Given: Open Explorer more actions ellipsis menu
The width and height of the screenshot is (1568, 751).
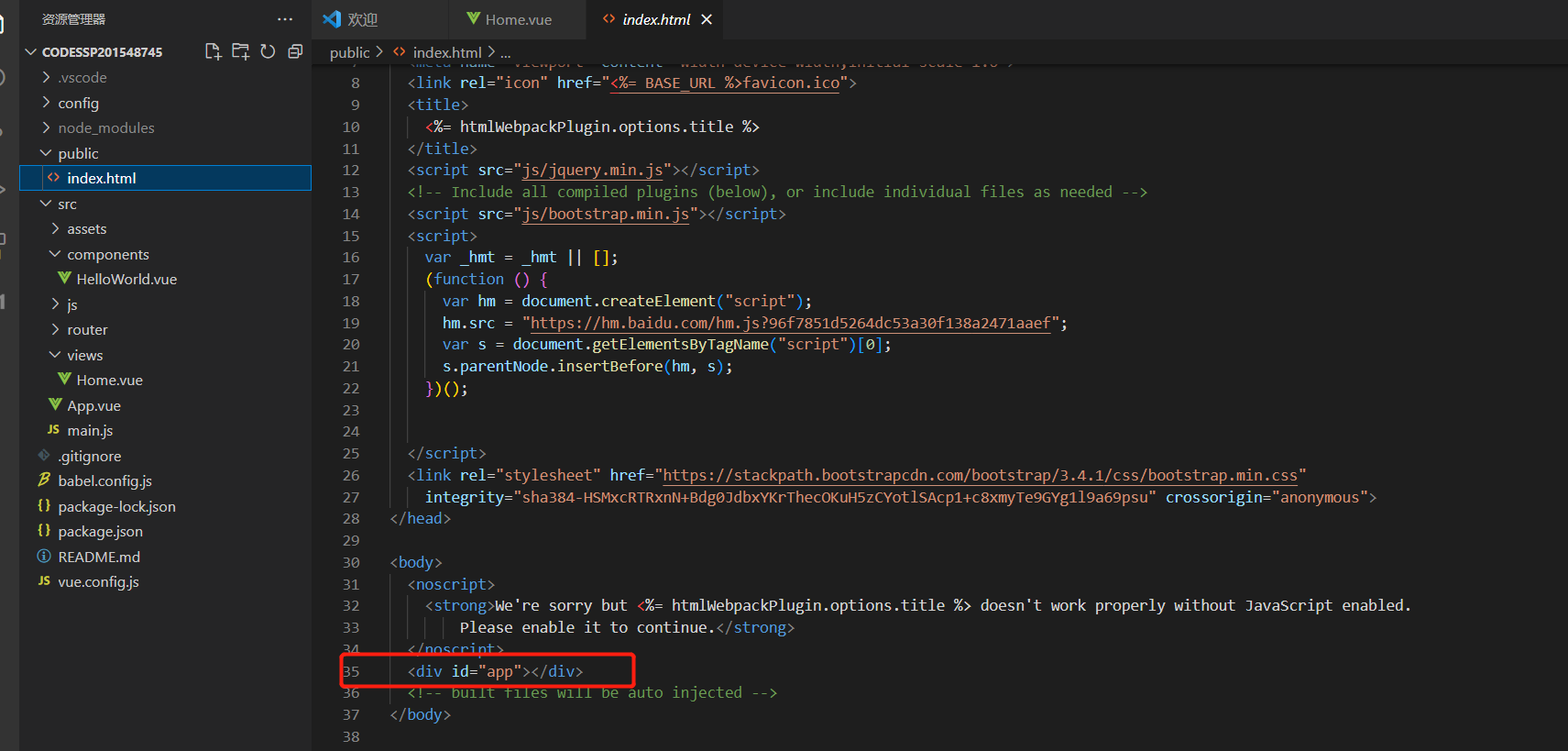Looking at the screenshot, I should pyautogui.click(x=285, y=19).
